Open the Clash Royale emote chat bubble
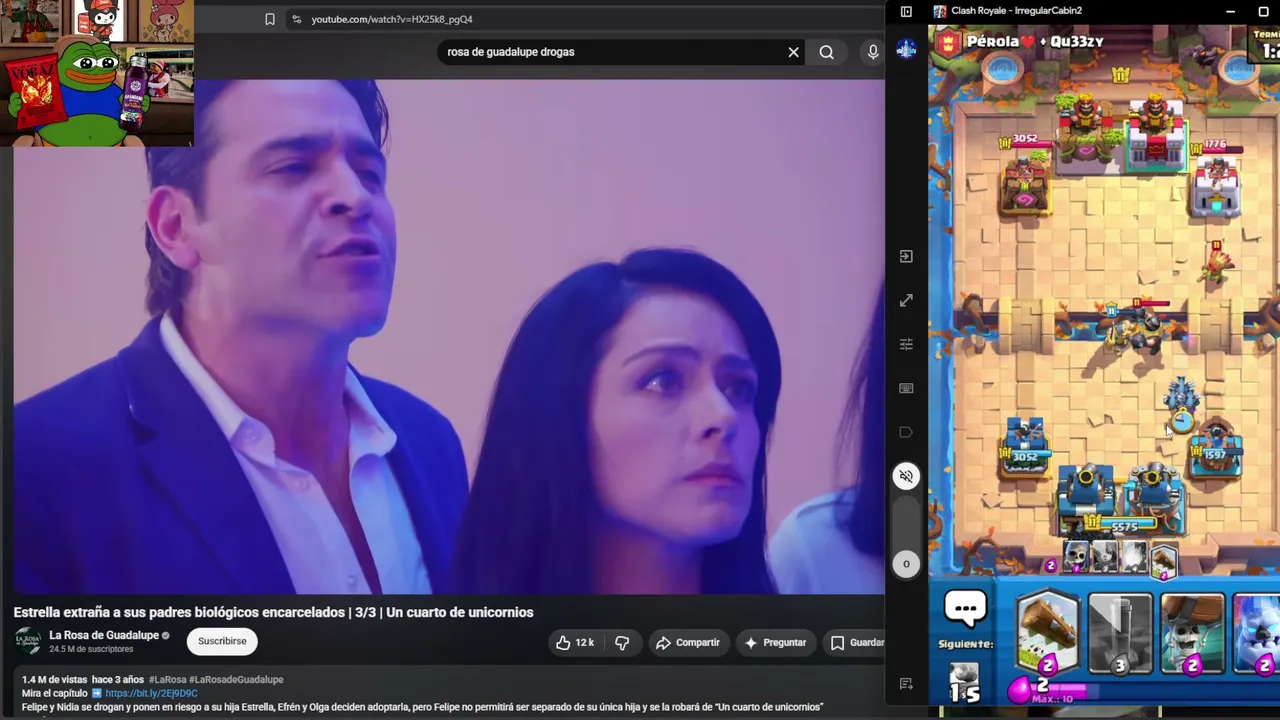The image size is (1280, 720). (966, 608)
